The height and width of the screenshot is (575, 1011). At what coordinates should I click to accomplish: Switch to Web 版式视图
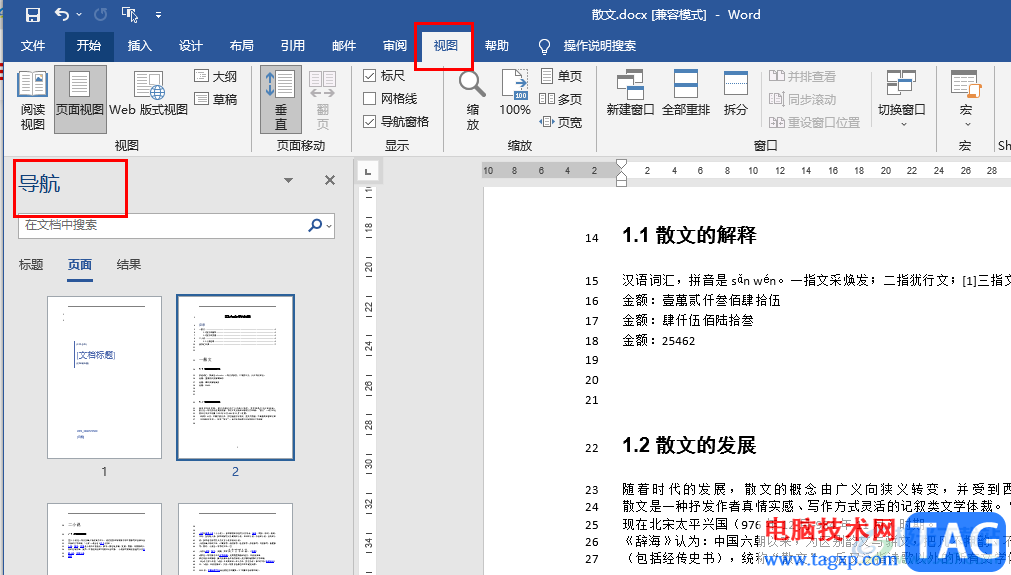click(148, 95)
